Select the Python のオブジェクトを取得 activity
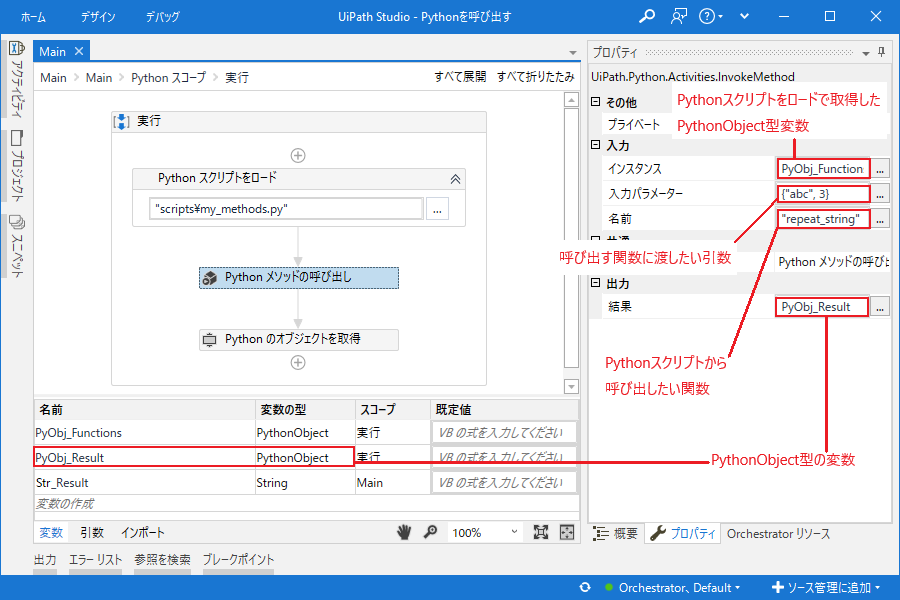 [298, 339]
